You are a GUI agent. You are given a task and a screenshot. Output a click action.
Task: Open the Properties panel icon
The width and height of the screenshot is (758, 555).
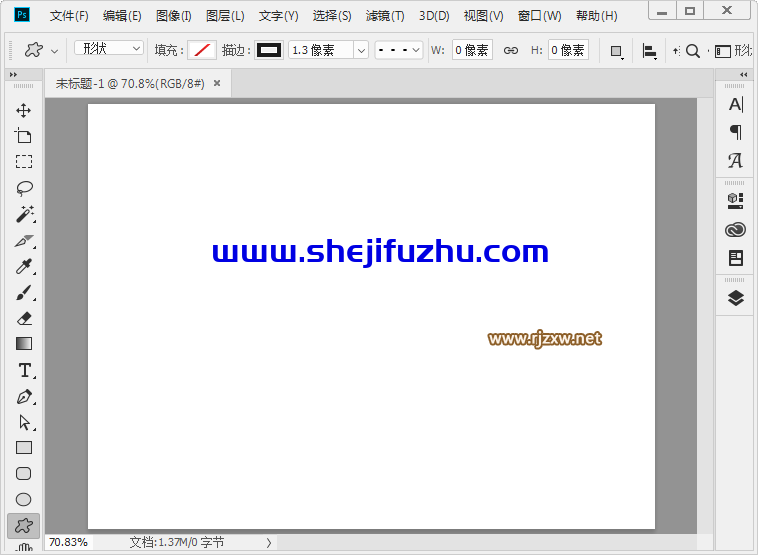(736, 258)
